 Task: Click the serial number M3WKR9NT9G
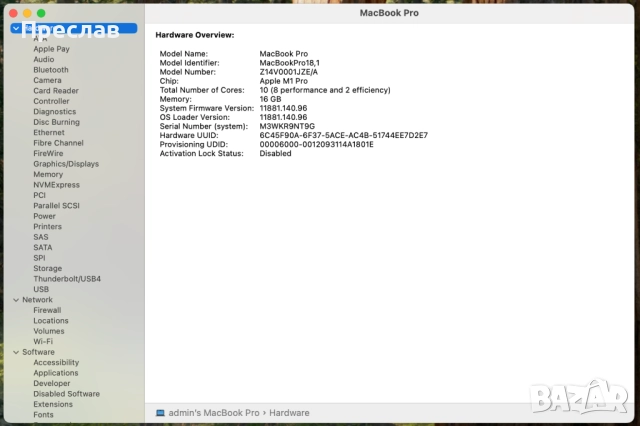287,126
